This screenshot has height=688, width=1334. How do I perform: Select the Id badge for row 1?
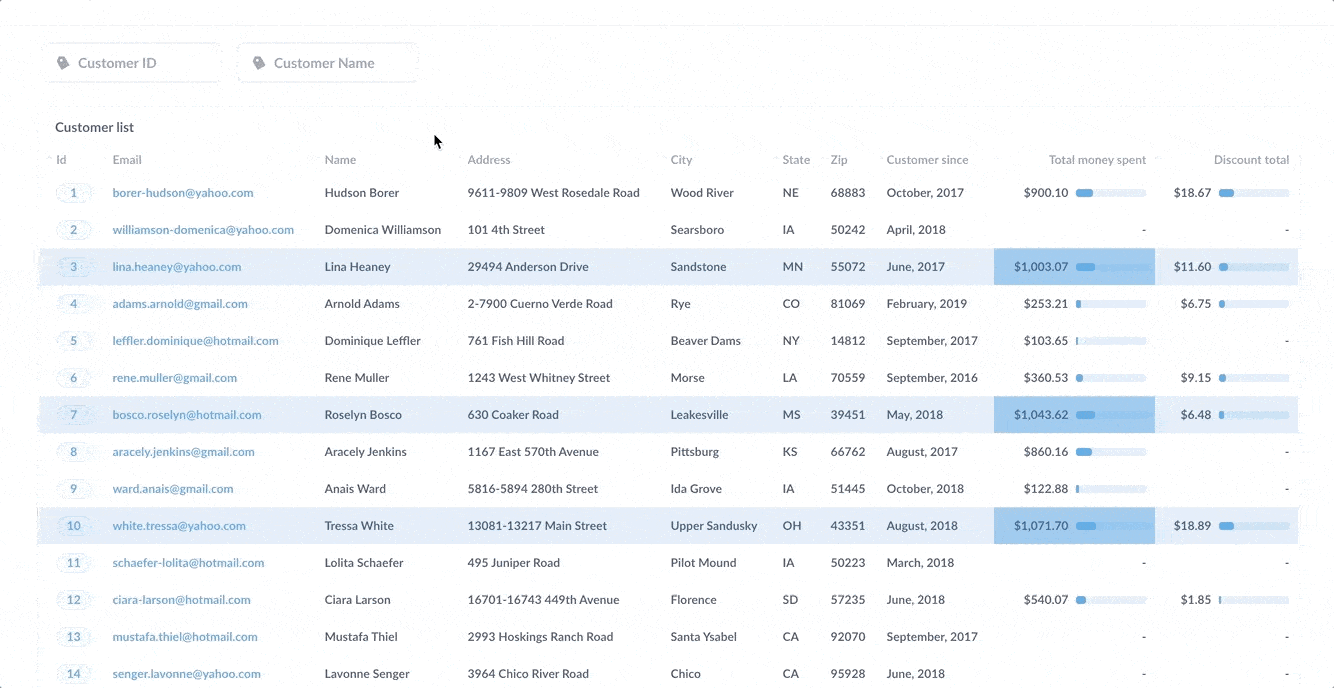74,192
